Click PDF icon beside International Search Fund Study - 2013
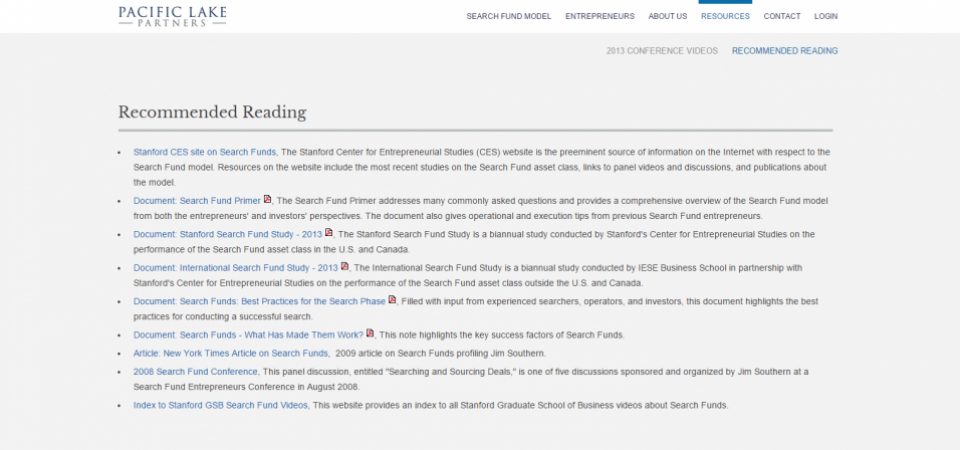The height and width of the screenshot is (450, 960). (345, 266)
